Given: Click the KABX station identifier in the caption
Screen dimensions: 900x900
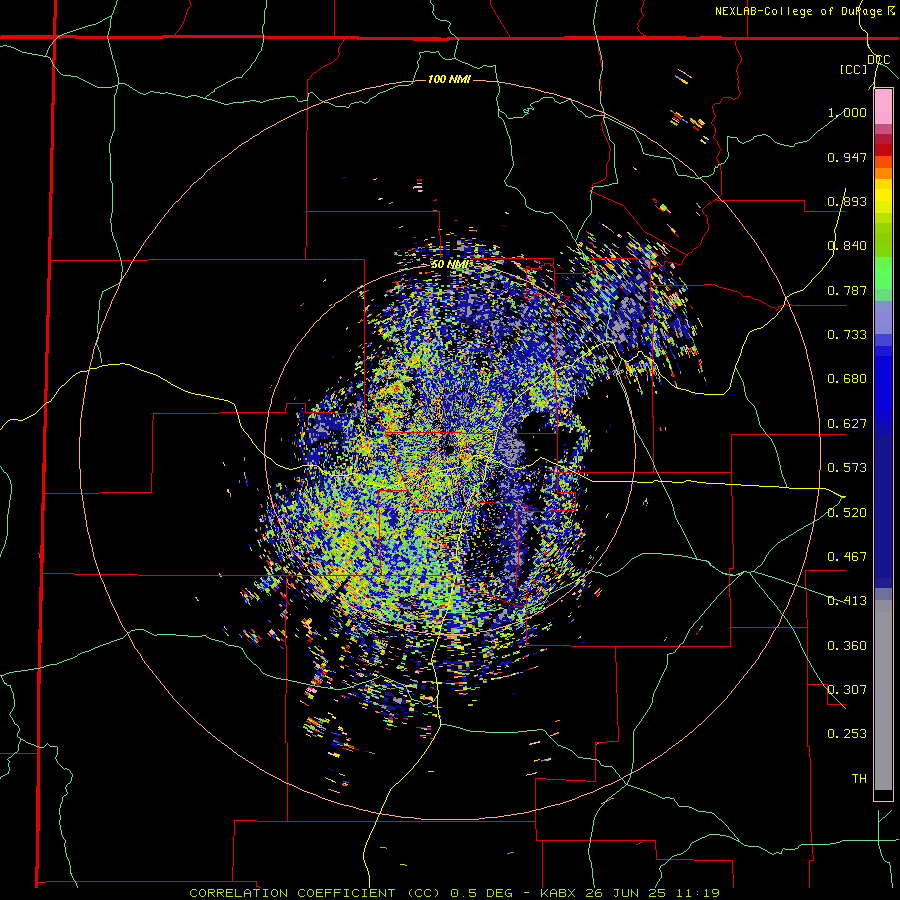Looking at the screenshot, I should click(558, 893).
